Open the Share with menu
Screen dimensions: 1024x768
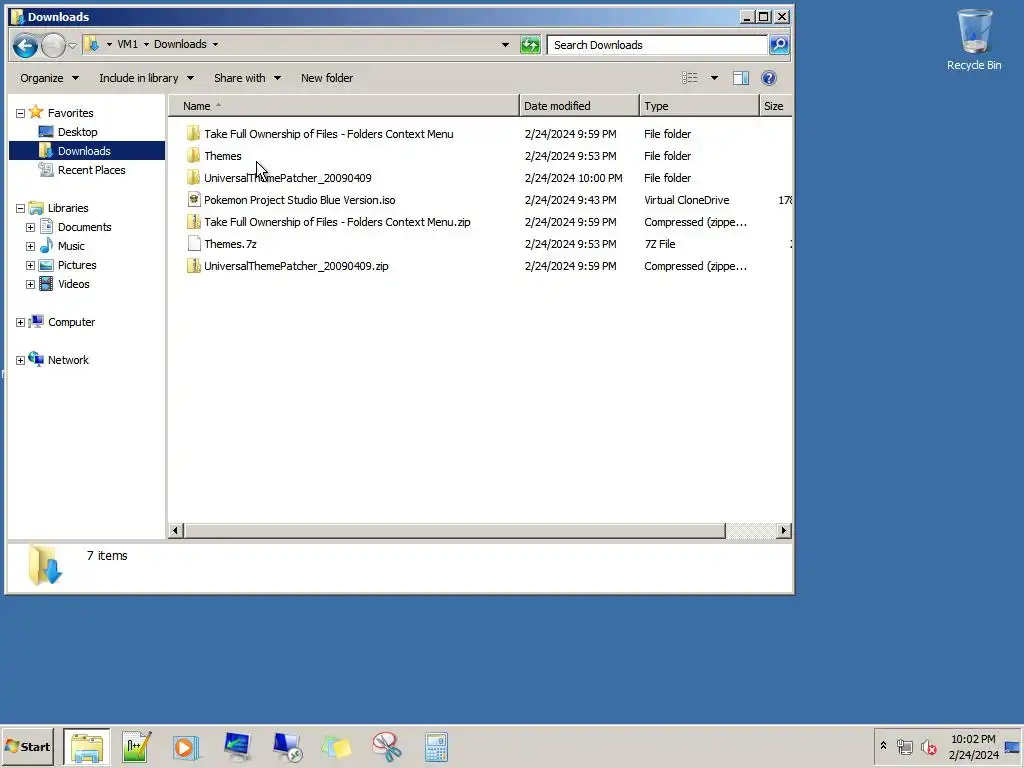pos(247,78)
